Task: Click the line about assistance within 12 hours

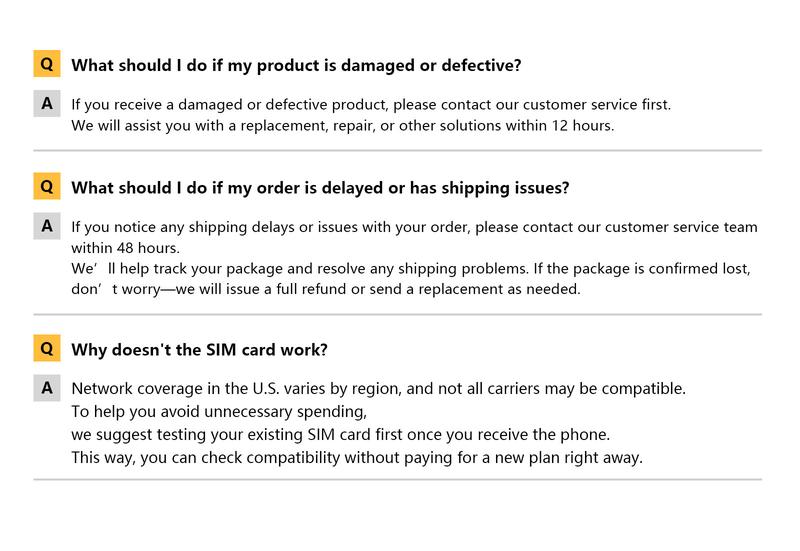Action: [x=342, y=126]
